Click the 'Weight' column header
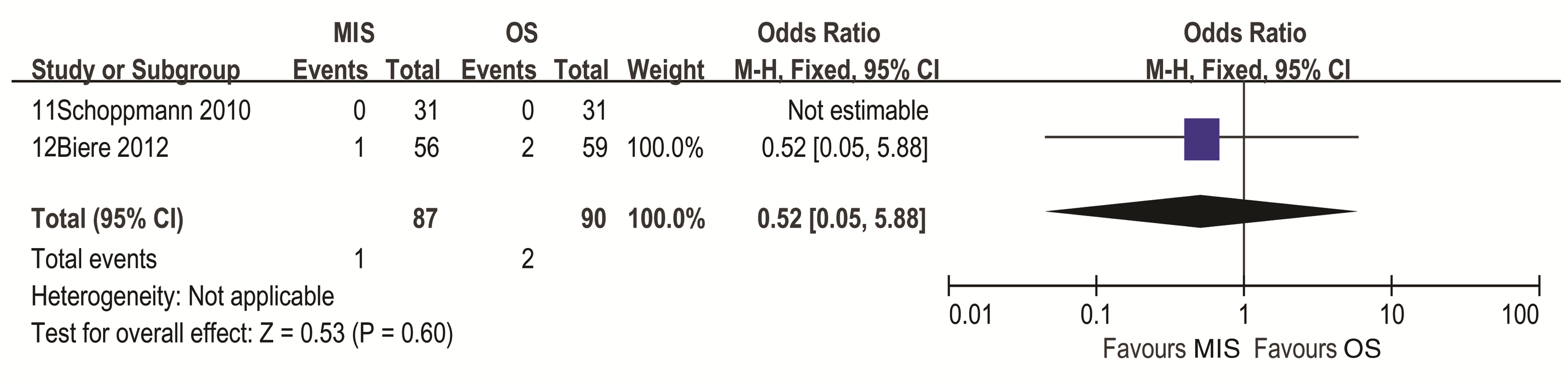The height and width of the screenshot is (383, 1568). [x=665, y=71]
